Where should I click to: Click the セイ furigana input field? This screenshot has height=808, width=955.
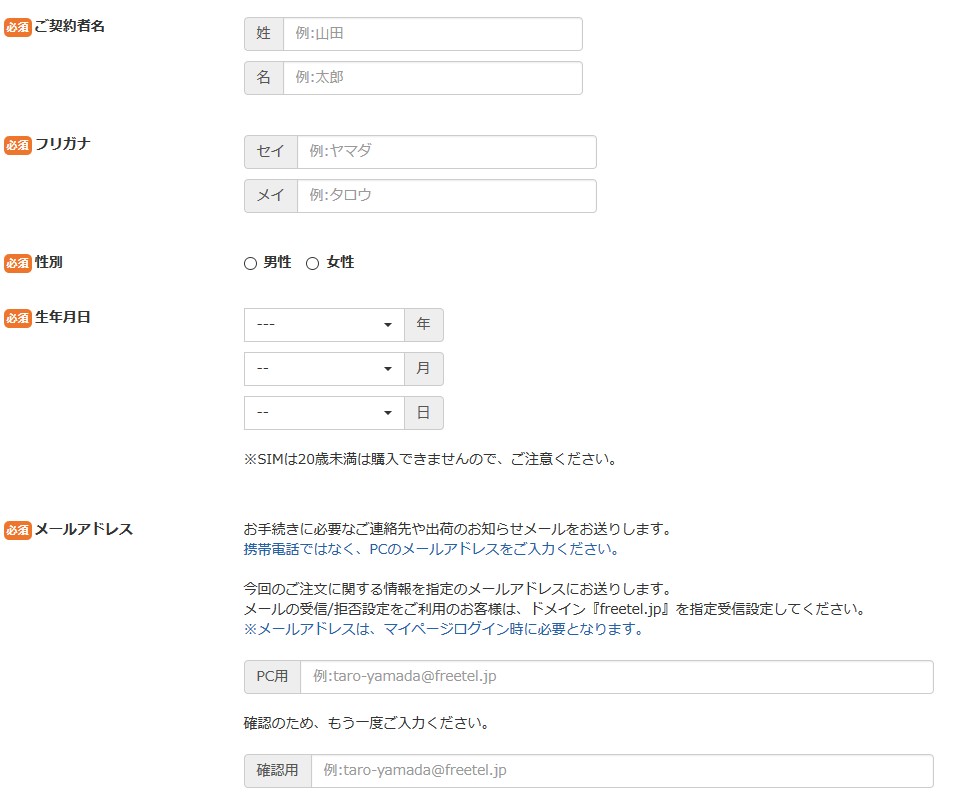click(x=446, y=152)
